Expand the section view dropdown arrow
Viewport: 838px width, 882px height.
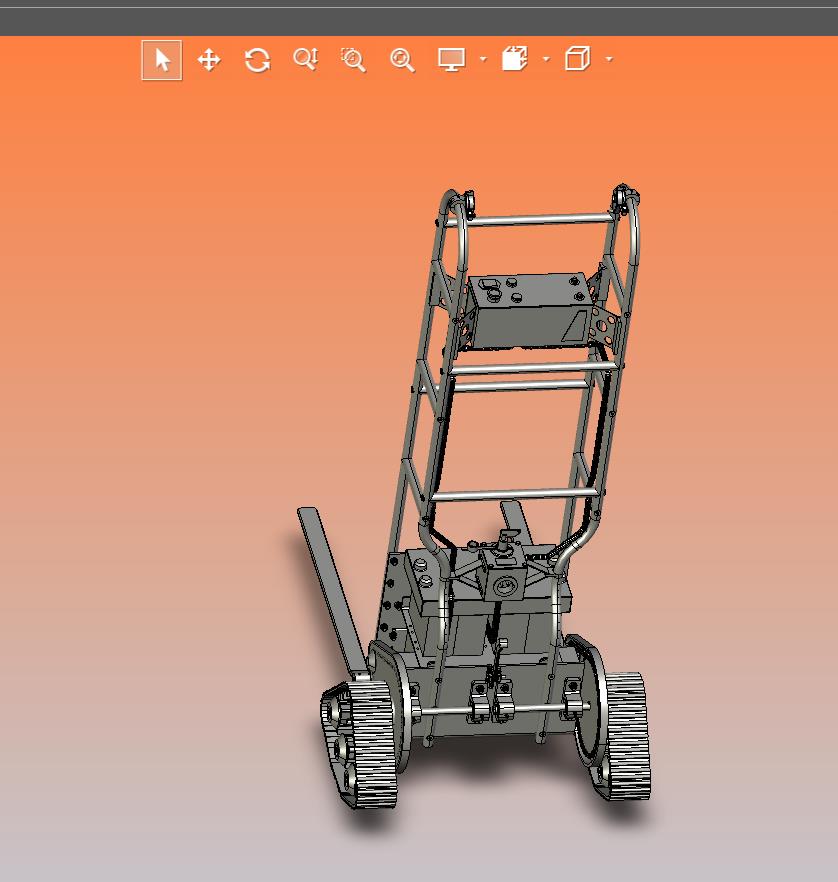pyautogui.click(x=546, y=58)
